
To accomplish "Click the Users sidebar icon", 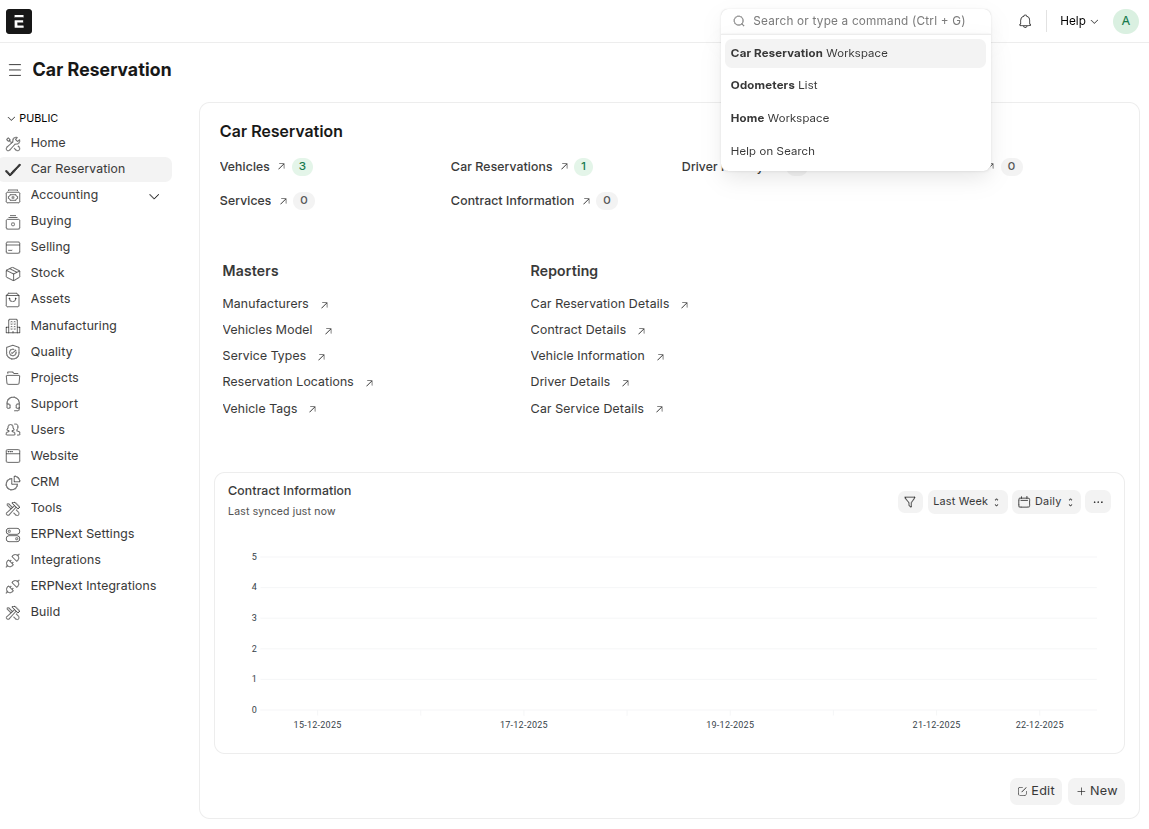I will (13, 430).
